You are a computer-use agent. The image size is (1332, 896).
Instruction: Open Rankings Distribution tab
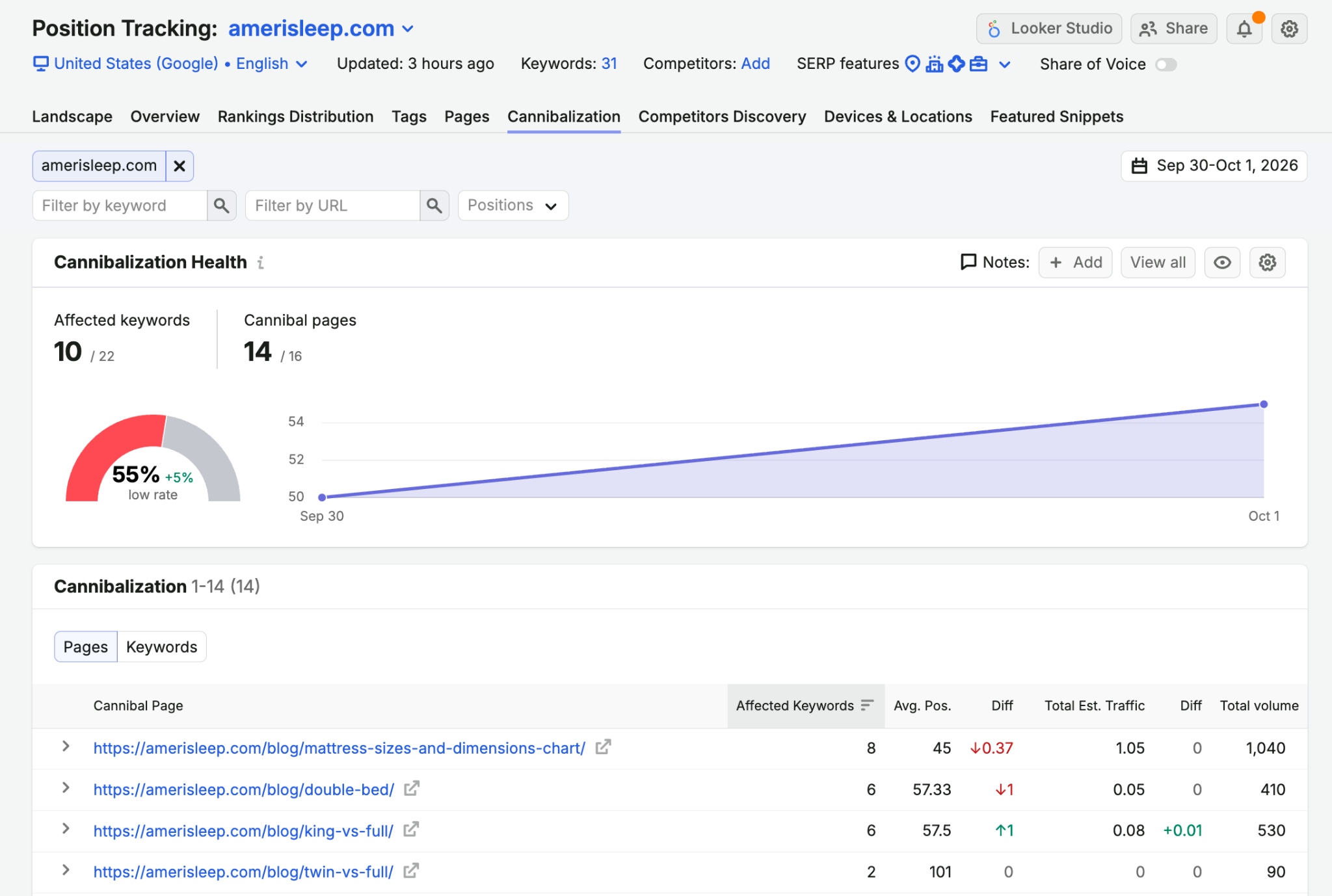click(x=295, y=116)
